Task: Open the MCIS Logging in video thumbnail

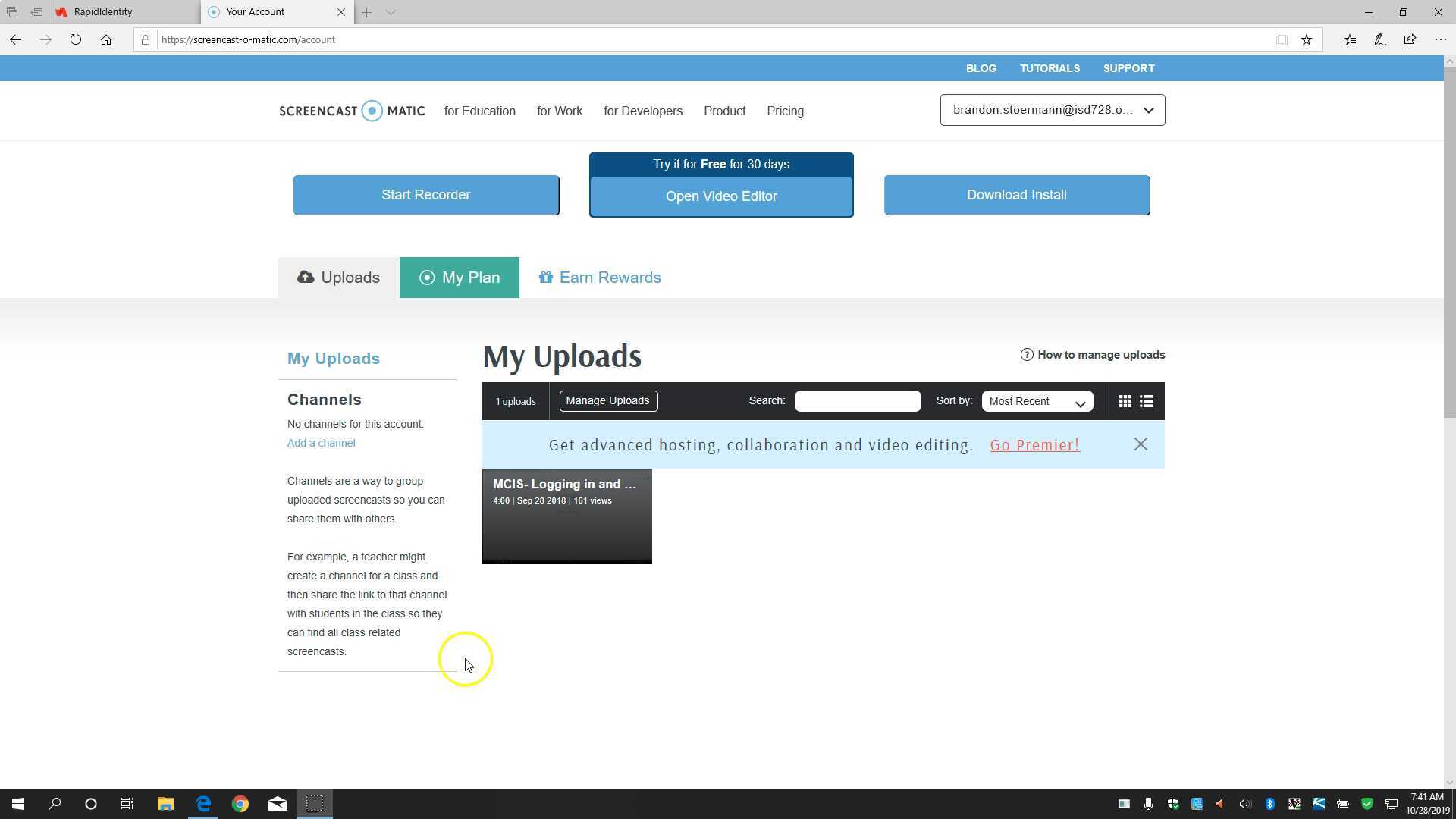Action: tap(566, 516)
